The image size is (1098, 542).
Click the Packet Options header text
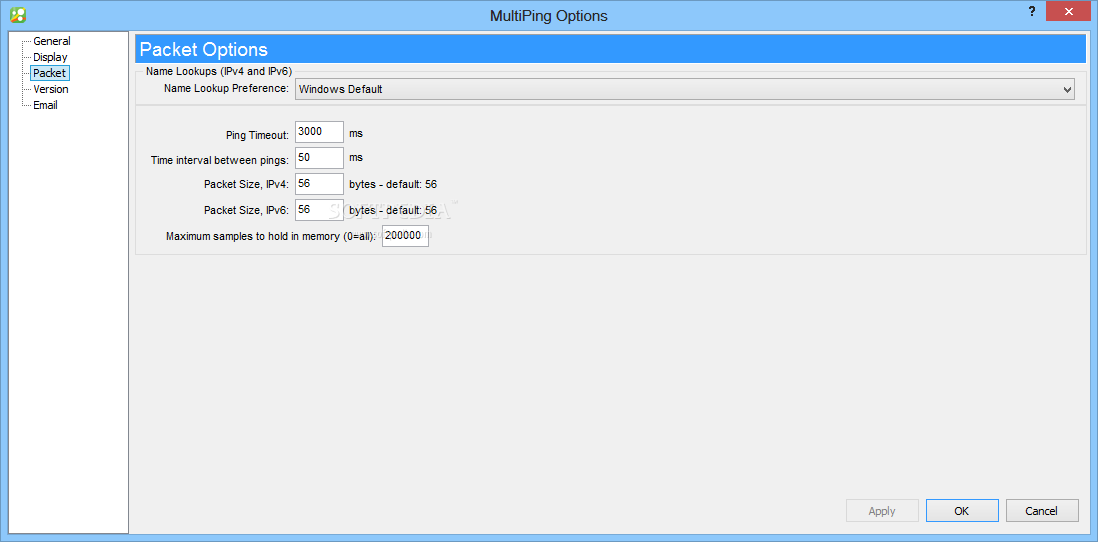(204, 50)
